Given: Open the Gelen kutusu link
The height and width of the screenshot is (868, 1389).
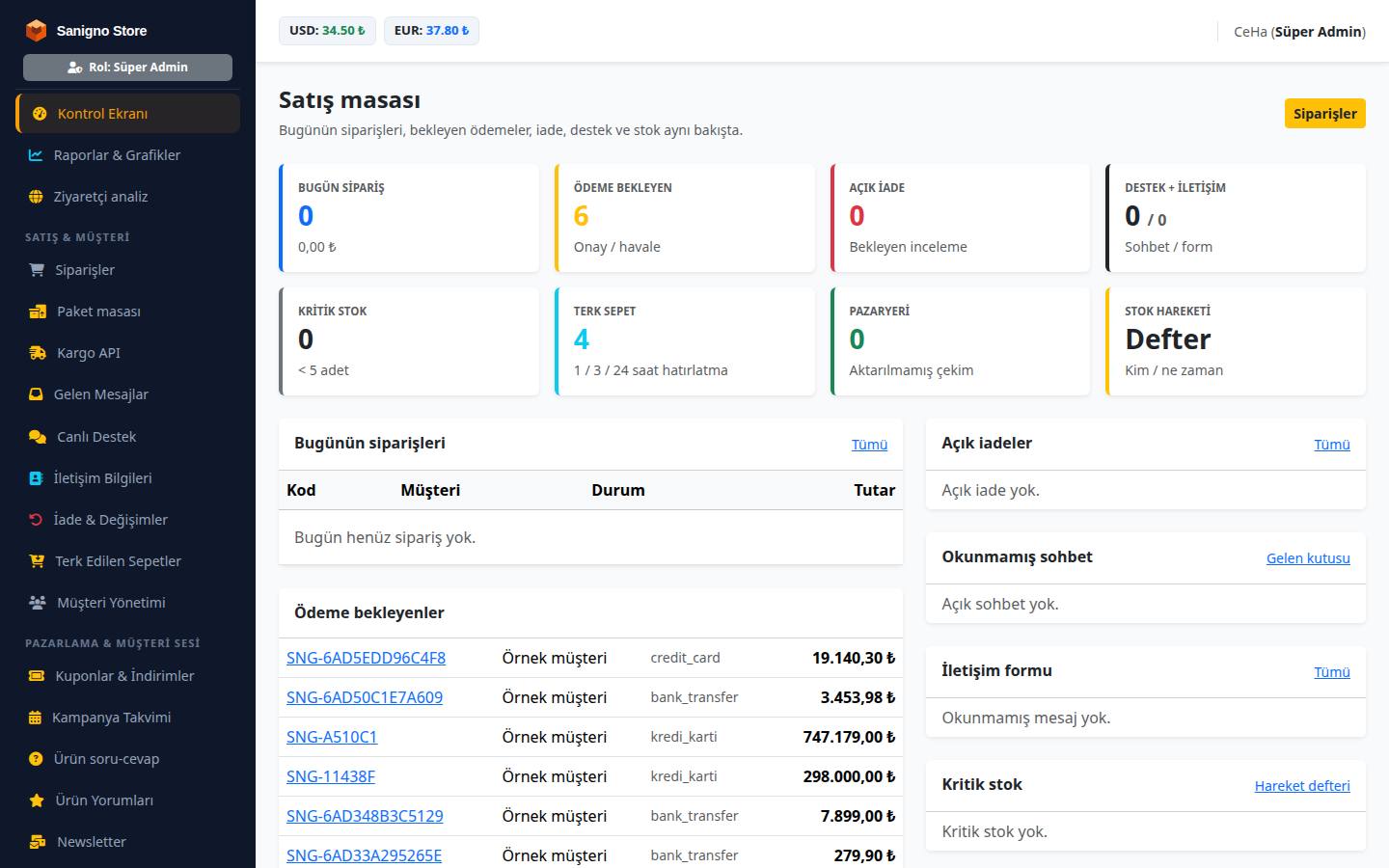Looking at the screenshot, I should (x=1308, y=558).
